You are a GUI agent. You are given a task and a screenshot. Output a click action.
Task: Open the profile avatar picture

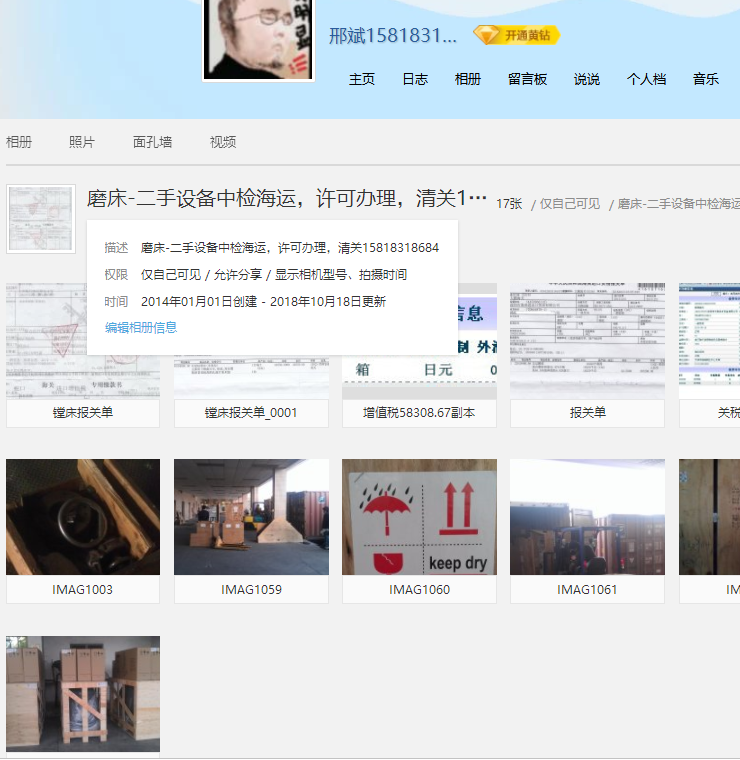point(258,39)
